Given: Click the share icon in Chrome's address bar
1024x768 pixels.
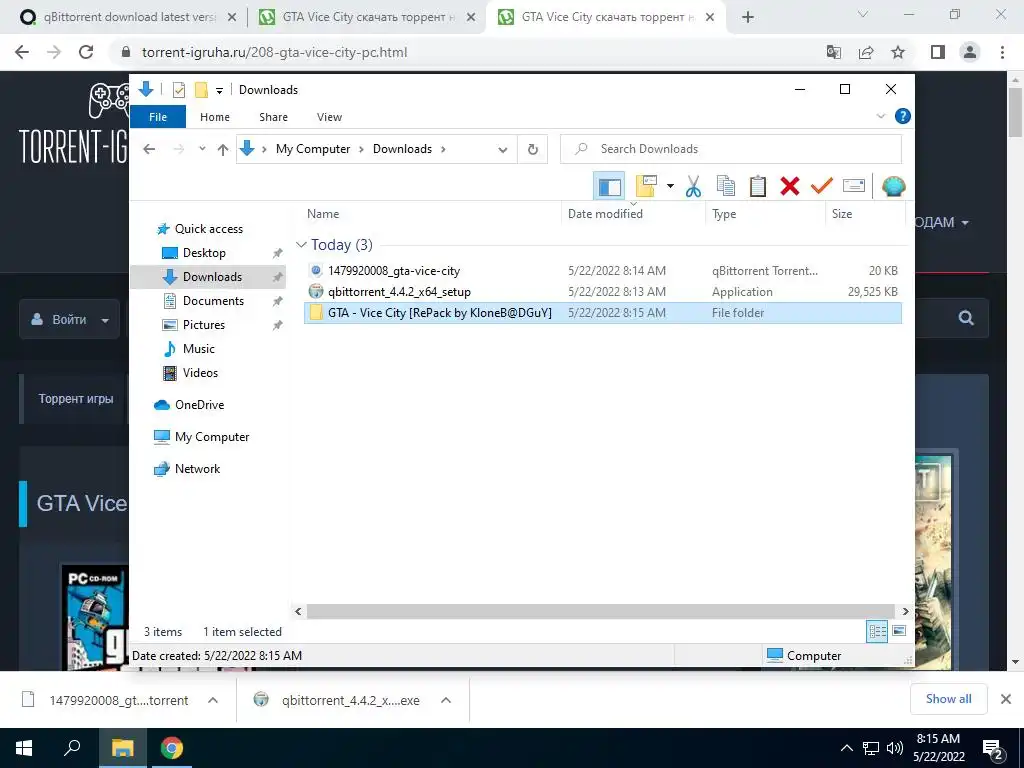Looking at the screenshot, I should click(866, 52).
